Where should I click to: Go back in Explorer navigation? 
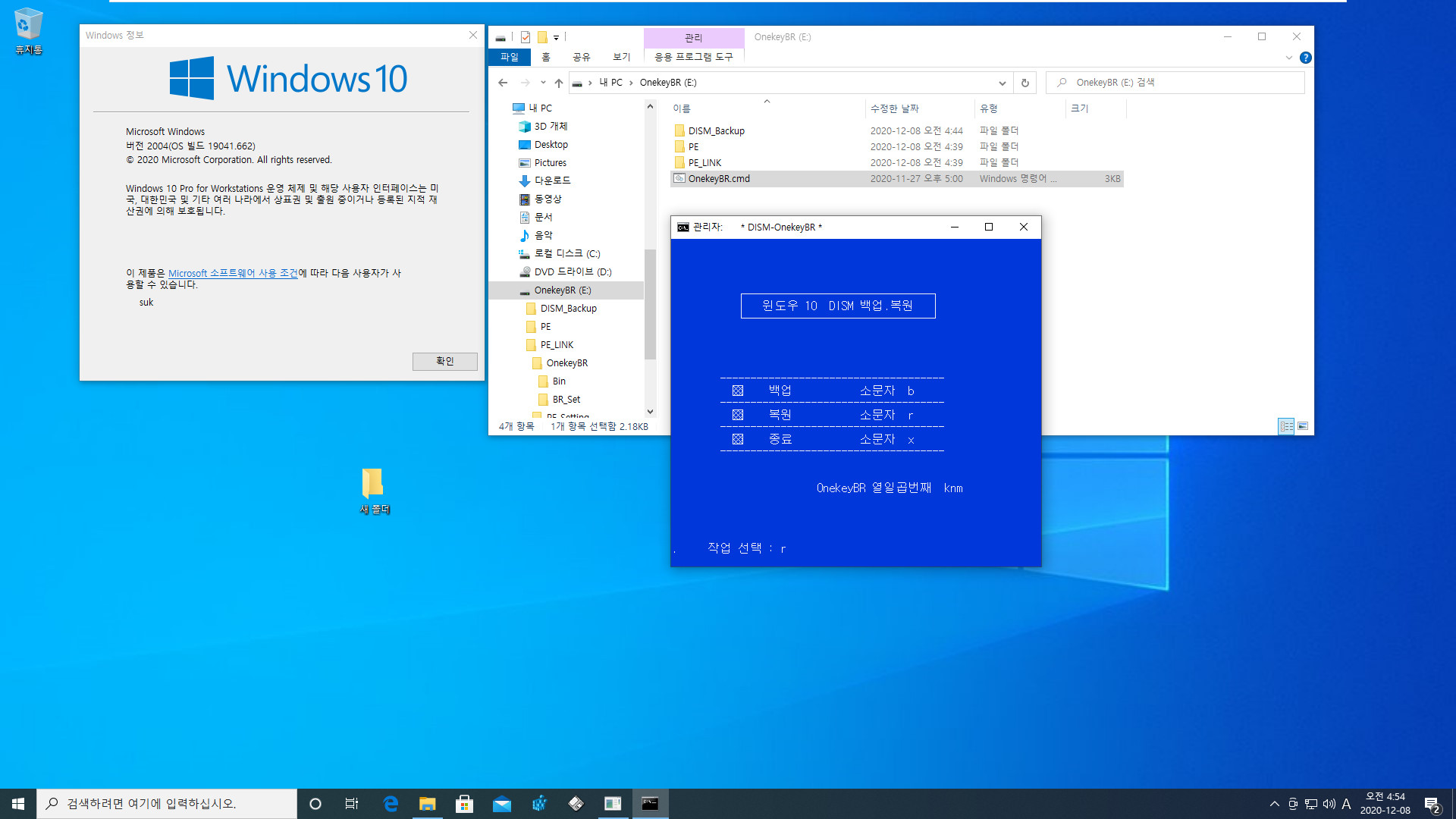(503, 83)
